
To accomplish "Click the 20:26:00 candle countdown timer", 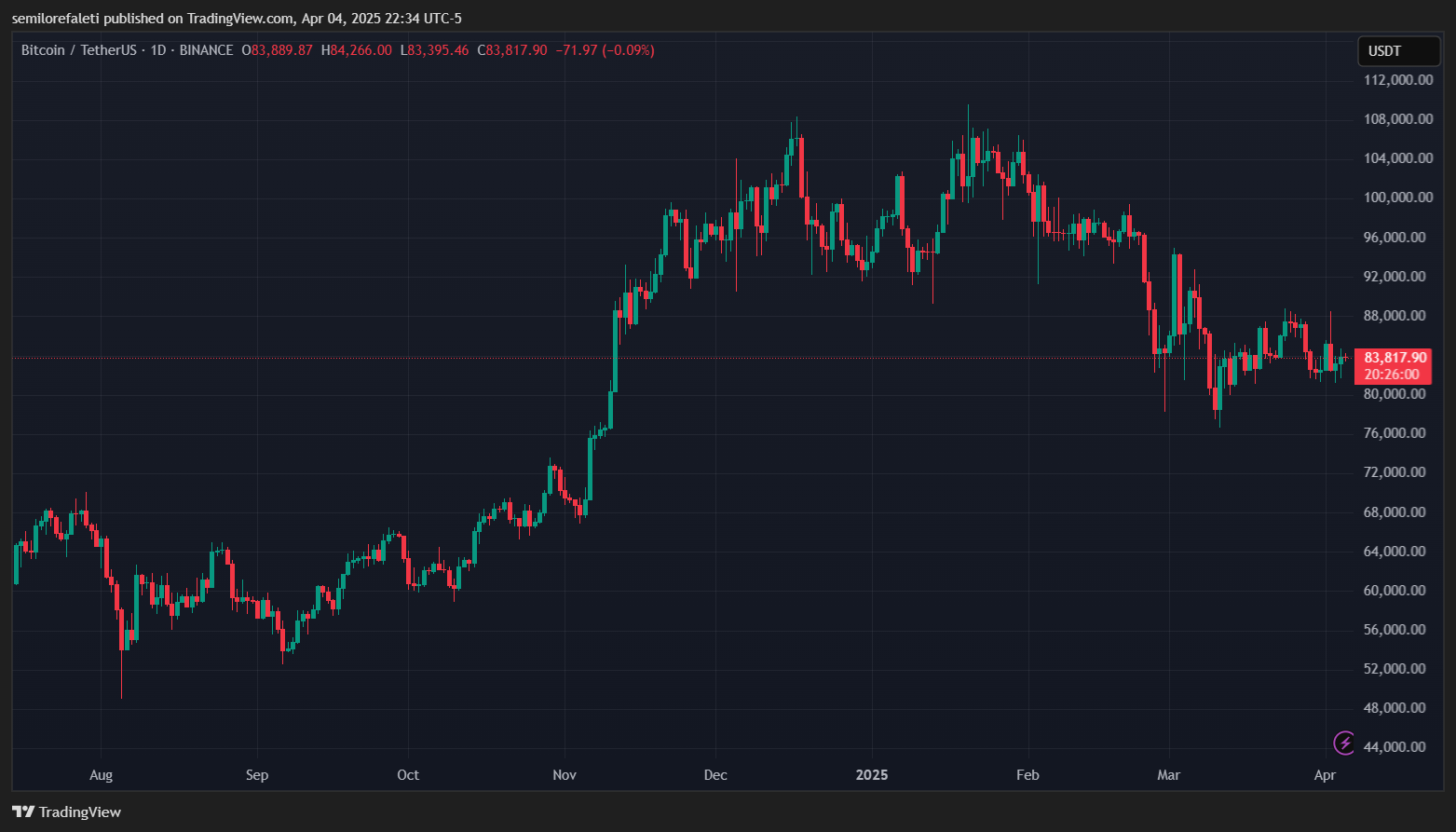I will (1392, 373).
